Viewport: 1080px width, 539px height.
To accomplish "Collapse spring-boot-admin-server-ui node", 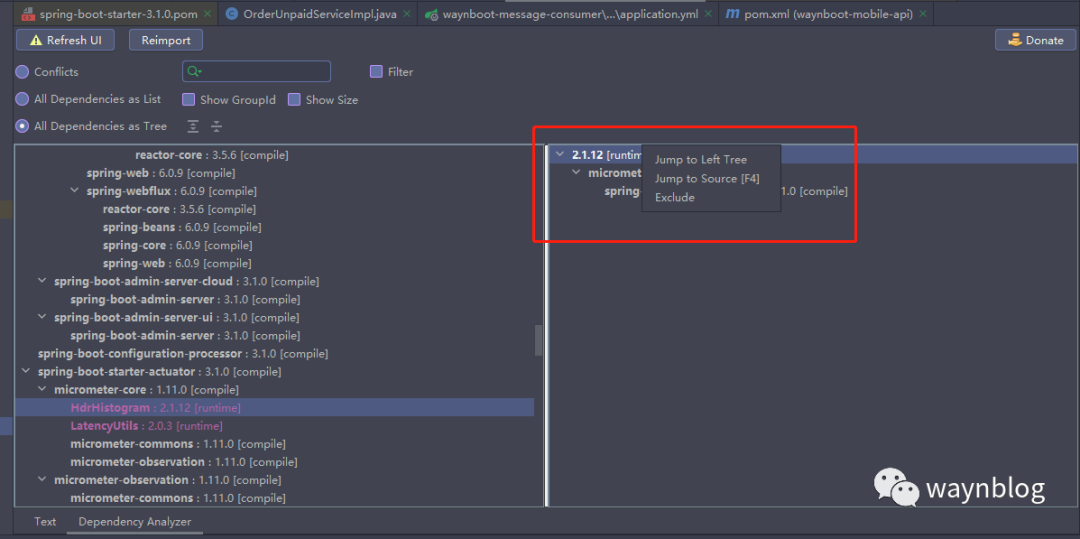I will click(x=41, y=317).
